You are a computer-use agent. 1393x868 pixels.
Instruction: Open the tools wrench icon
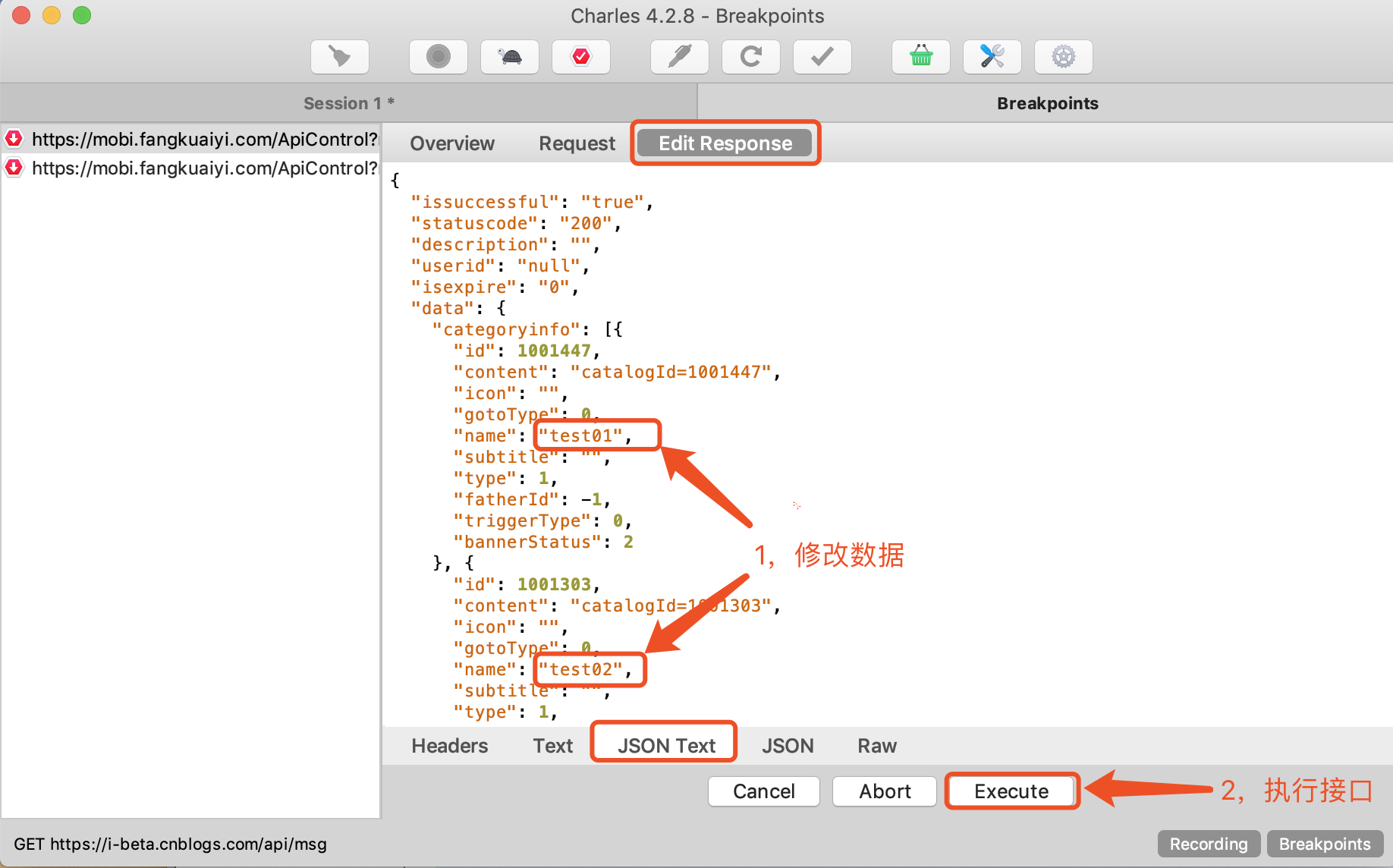click(992, 57)
